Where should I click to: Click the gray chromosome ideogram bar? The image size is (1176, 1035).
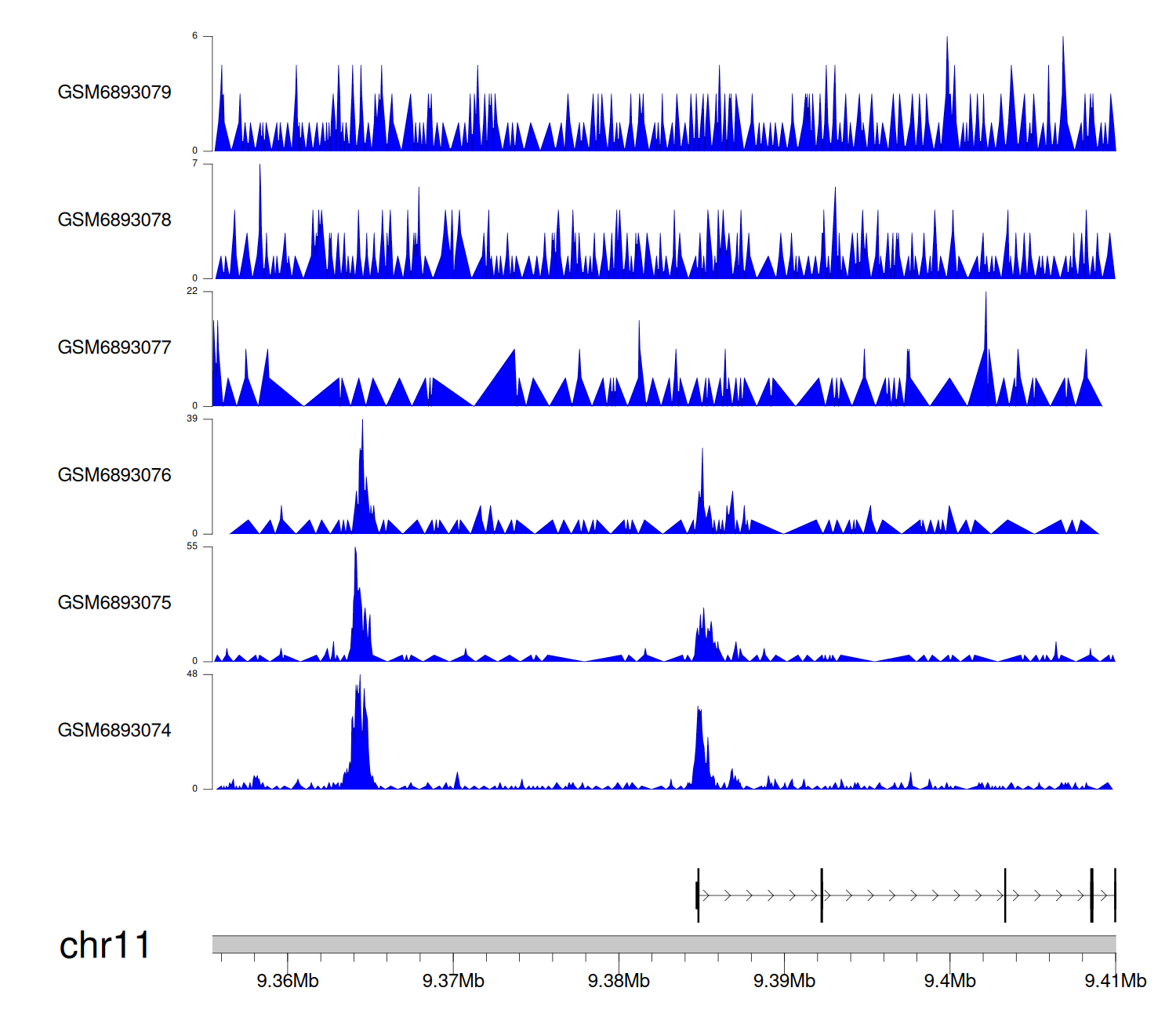click(663, 944)
